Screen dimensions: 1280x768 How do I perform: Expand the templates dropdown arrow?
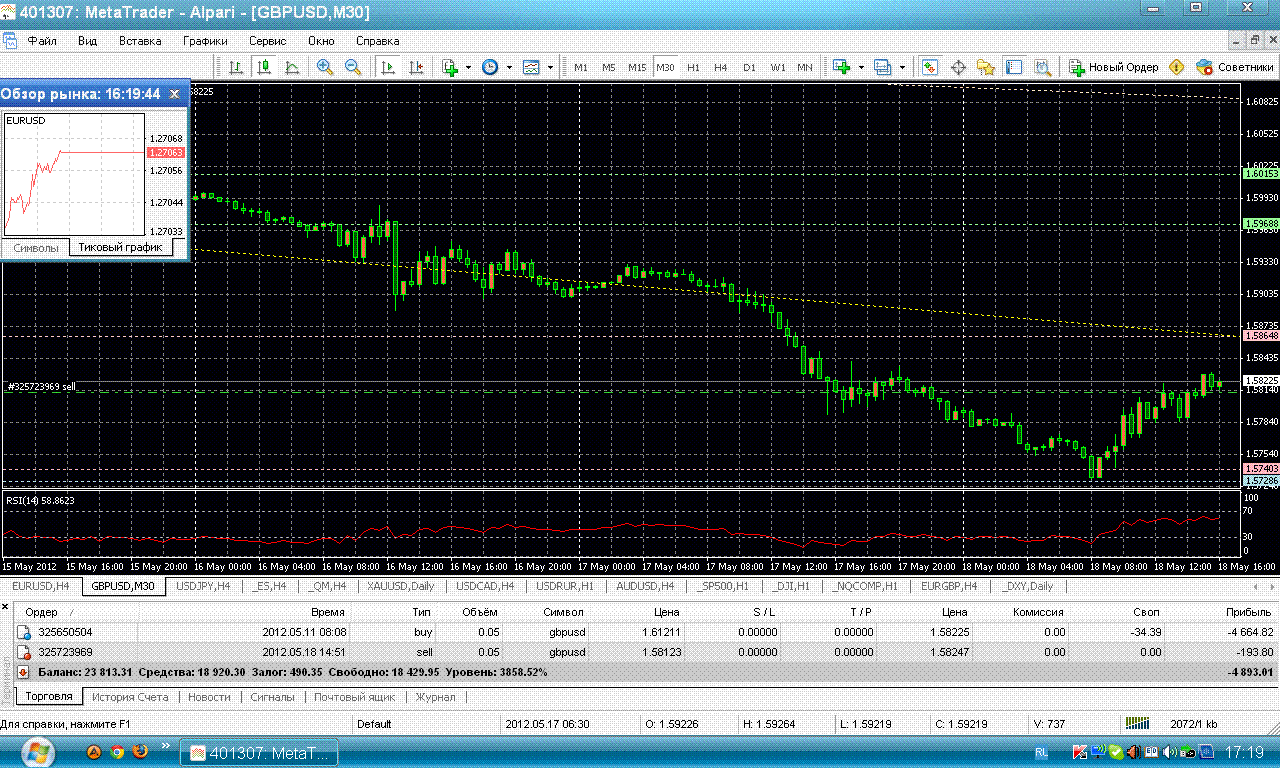550,67
